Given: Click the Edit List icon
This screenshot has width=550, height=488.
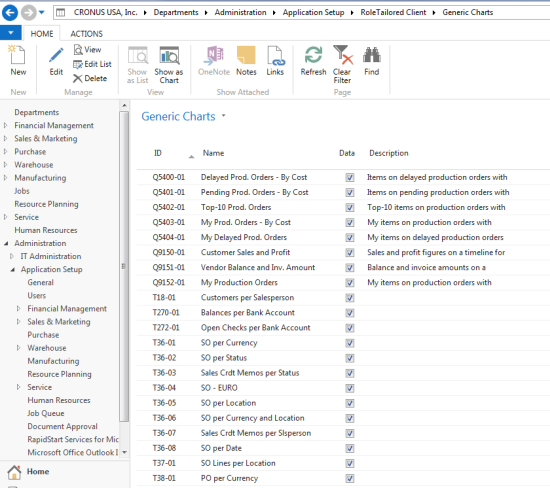Looking at the screenshot, I should (x=78, y=65).
